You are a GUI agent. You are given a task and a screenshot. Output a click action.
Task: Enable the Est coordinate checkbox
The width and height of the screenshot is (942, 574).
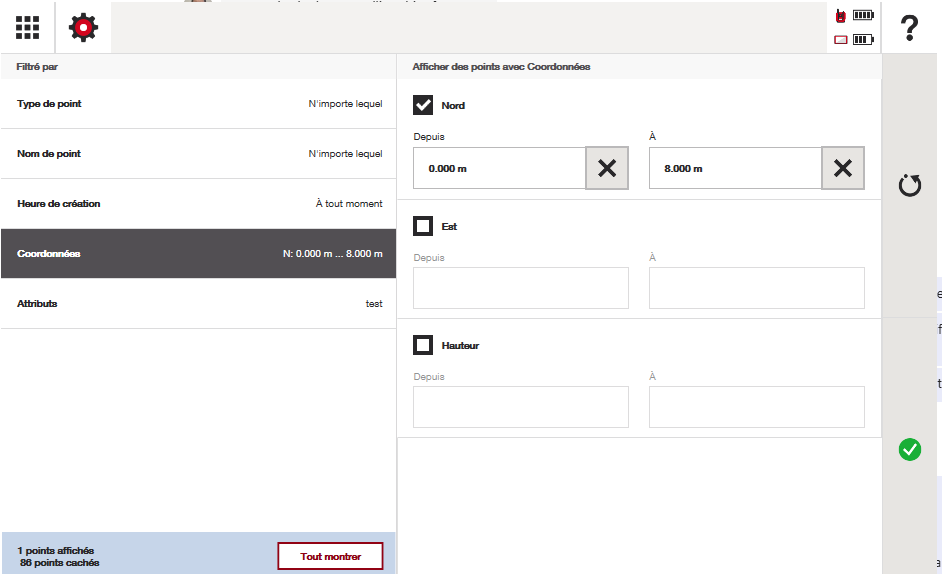[x=423, y=226]
